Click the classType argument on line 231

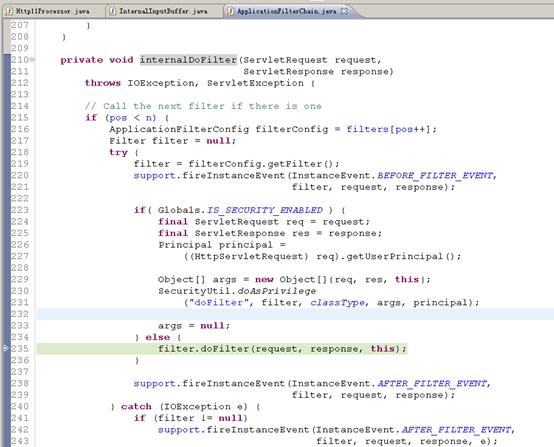click(x=338, y=302)
